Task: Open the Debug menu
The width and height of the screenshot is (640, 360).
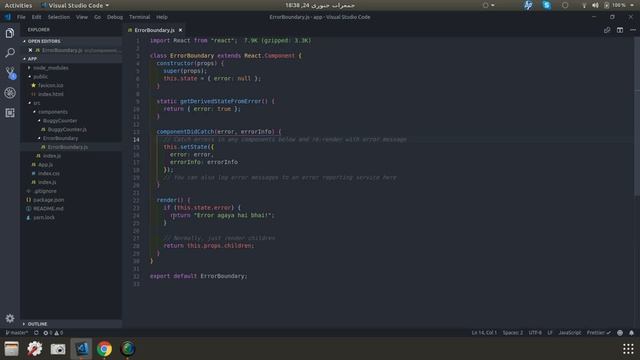Action: click(115, 17)
